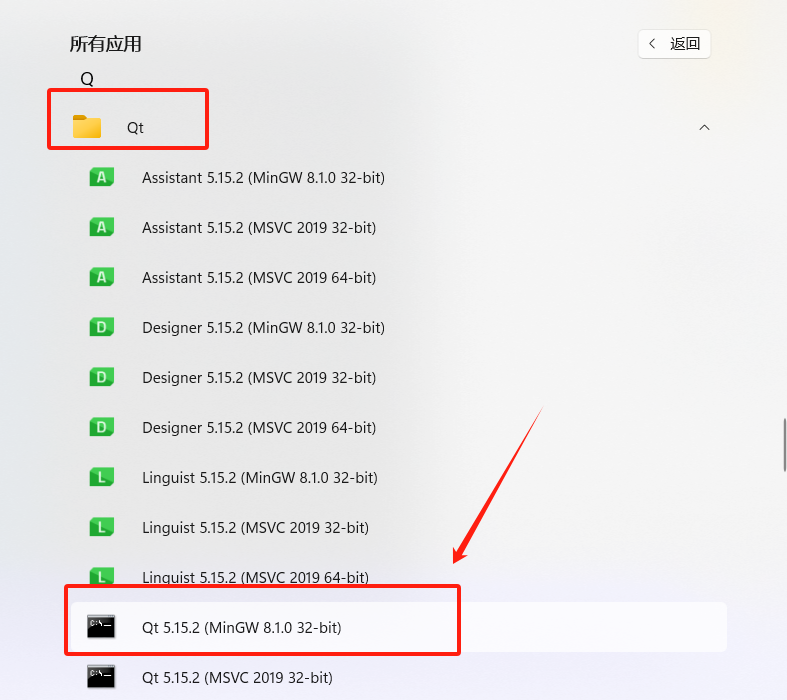Click the Assistant MSVC 2019 32-bit icon
The height and width of the screenshot is (700, 787).
point(101,227)
